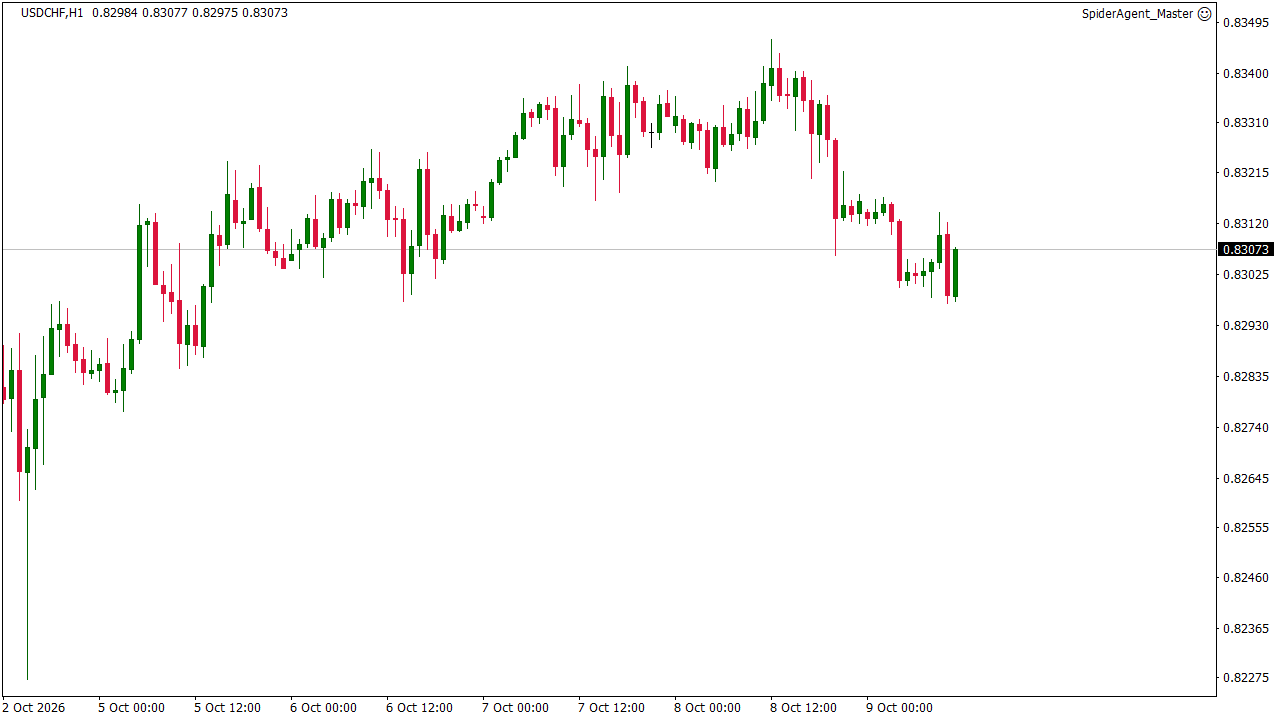Click the 7 Oct 12:00 time label
The image size is (1280, 720).
coord(611,708)
